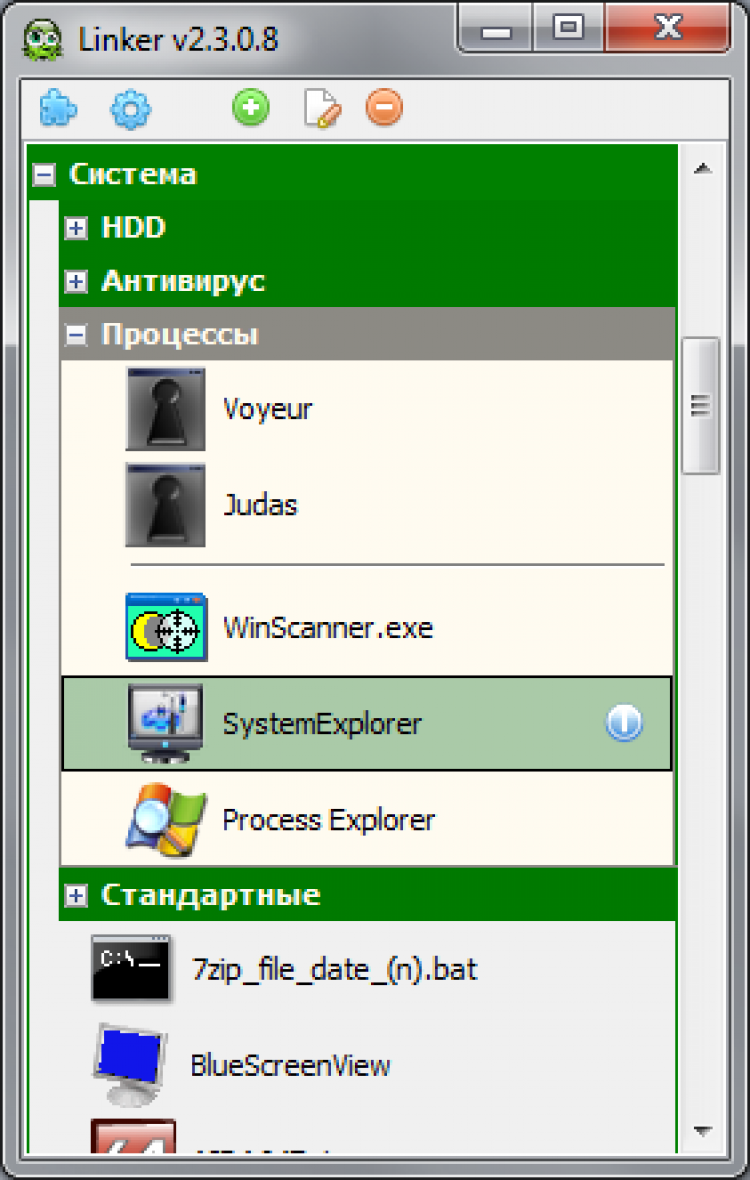Click the Voyeur keyhole icon
Screen dimensions: 750x1180
point(165,409)
